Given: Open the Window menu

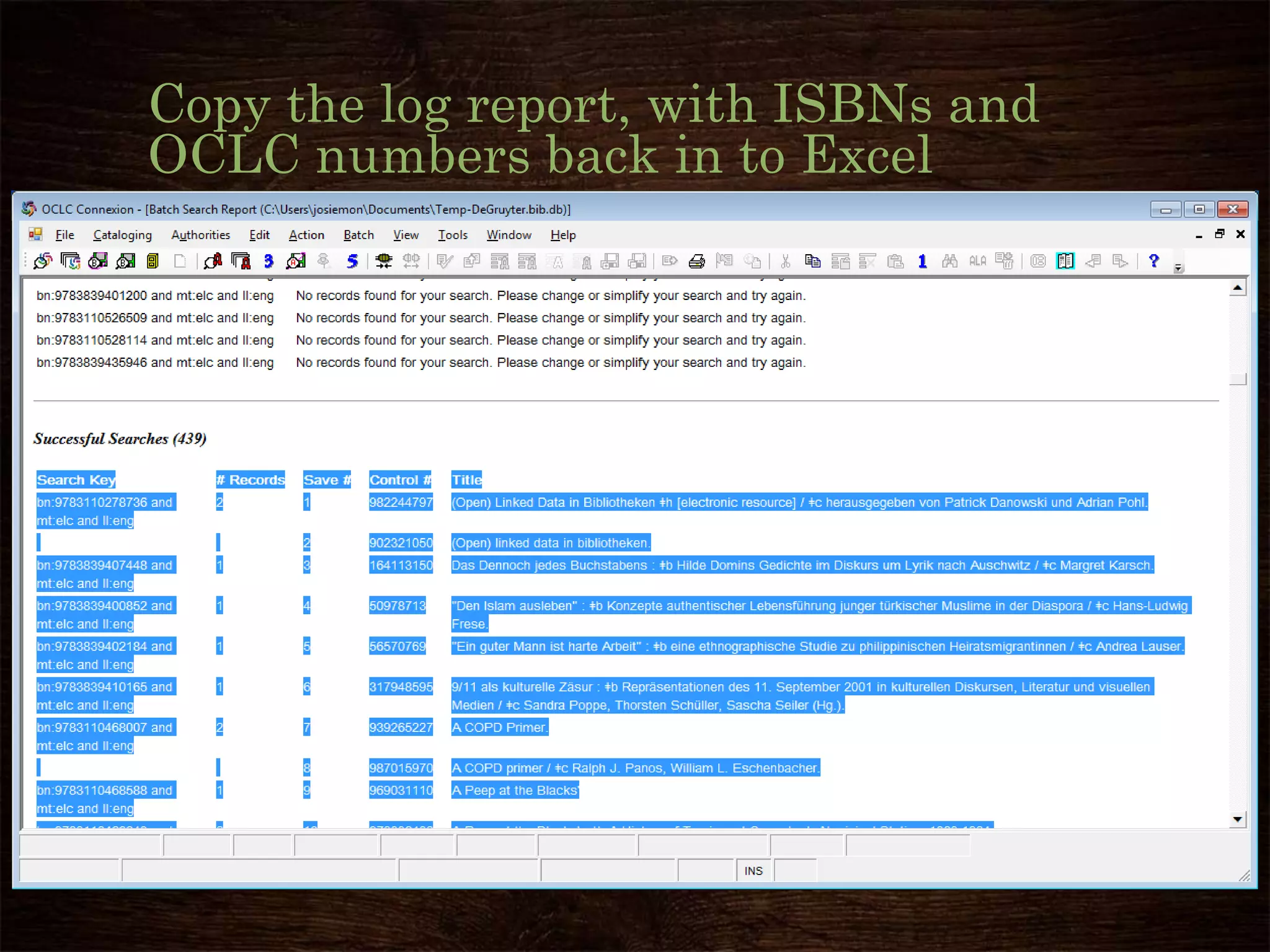Looking at the screenshot, I should [508, 235].
